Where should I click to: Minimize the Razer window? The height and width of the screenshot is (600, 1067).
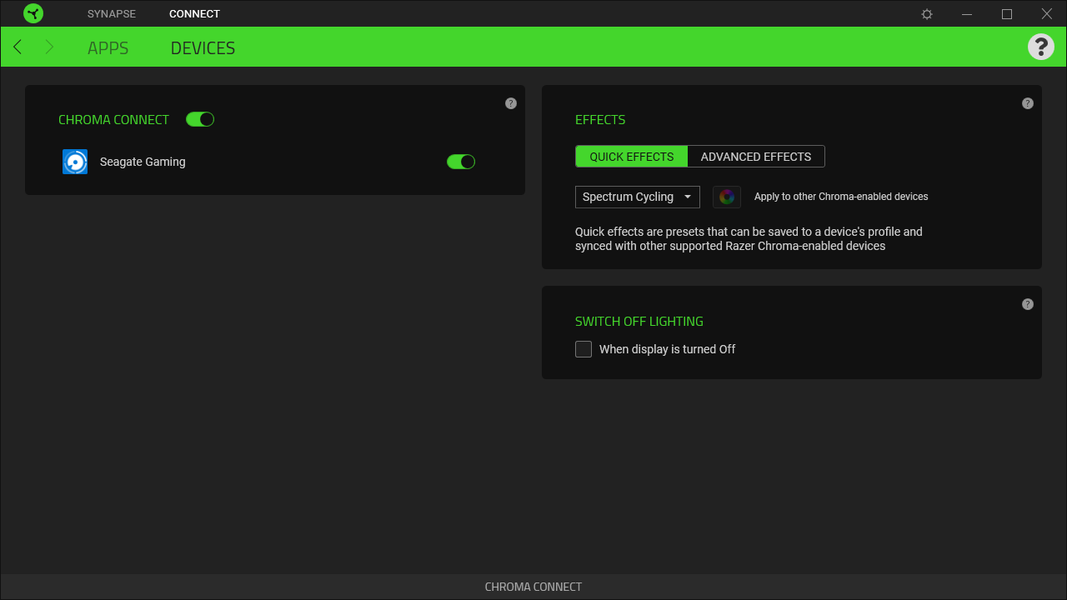pyautogui.click(x=967, y=14)
